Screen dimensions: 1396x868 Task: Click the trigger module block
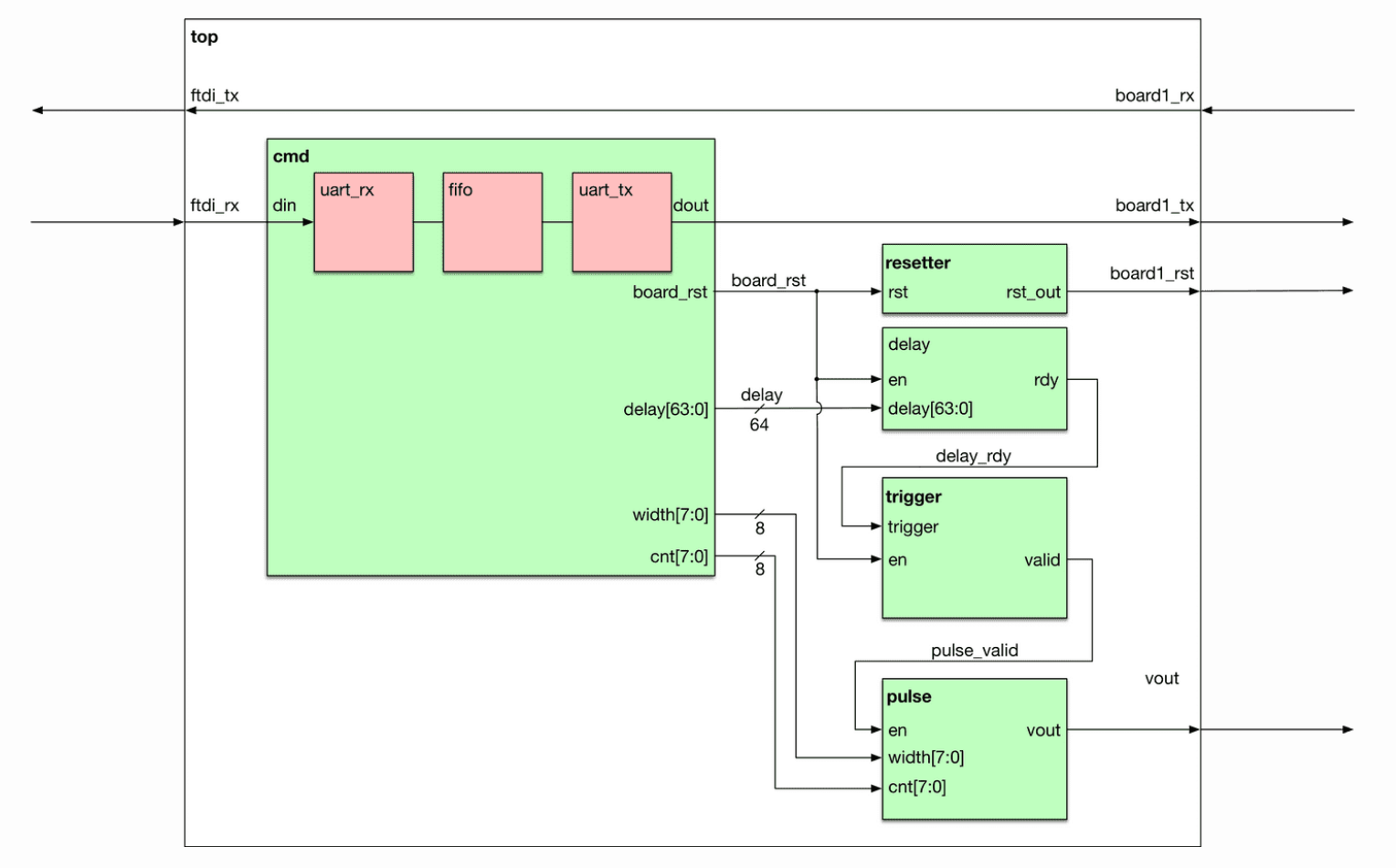click(973, 546)
